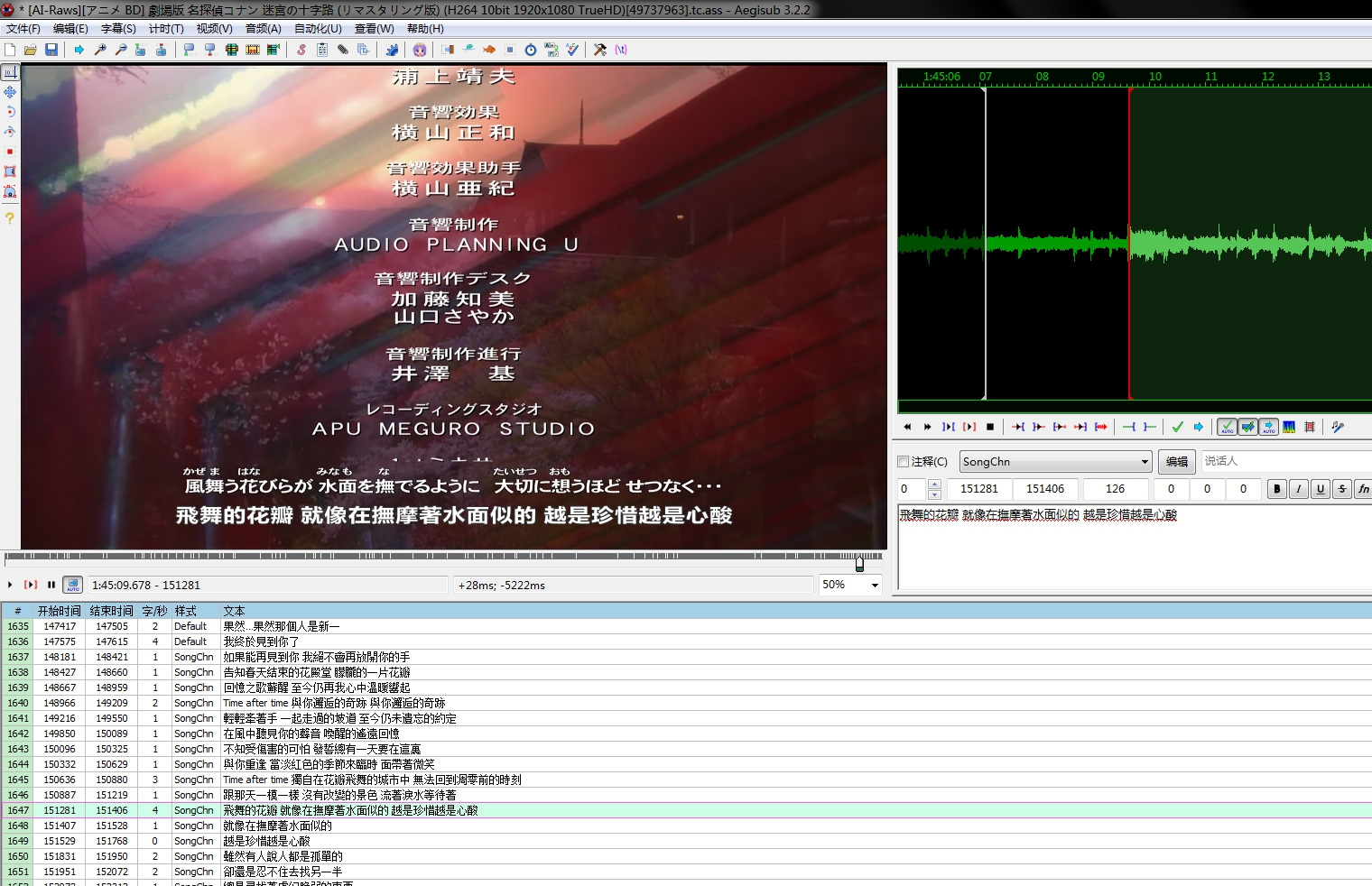
Task: Open the 字幕(S) menu
Action: click(118, 29)
